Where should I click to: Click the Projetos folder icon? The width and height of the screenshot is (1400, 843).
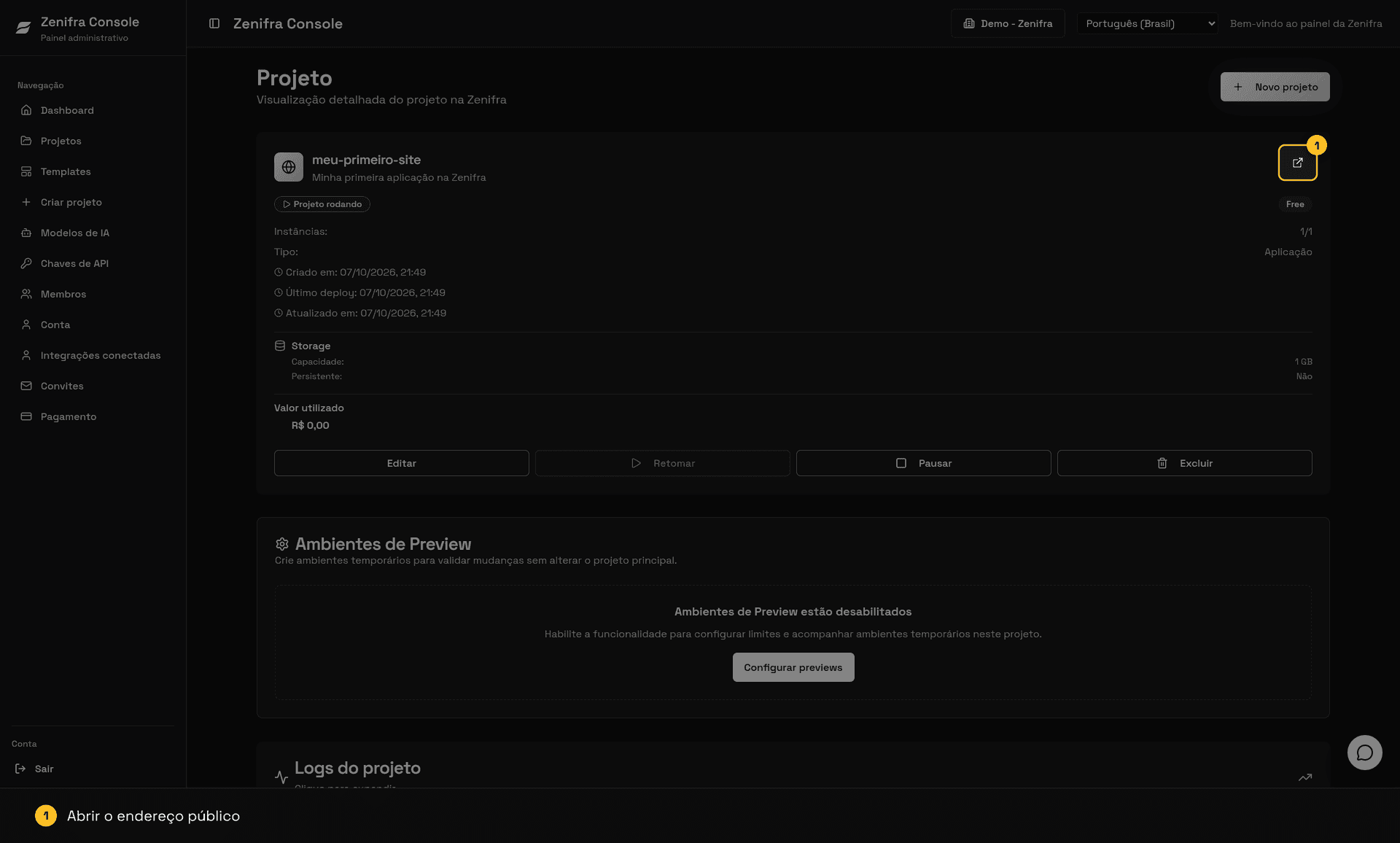pyautogui.click(x=26, y=141)
